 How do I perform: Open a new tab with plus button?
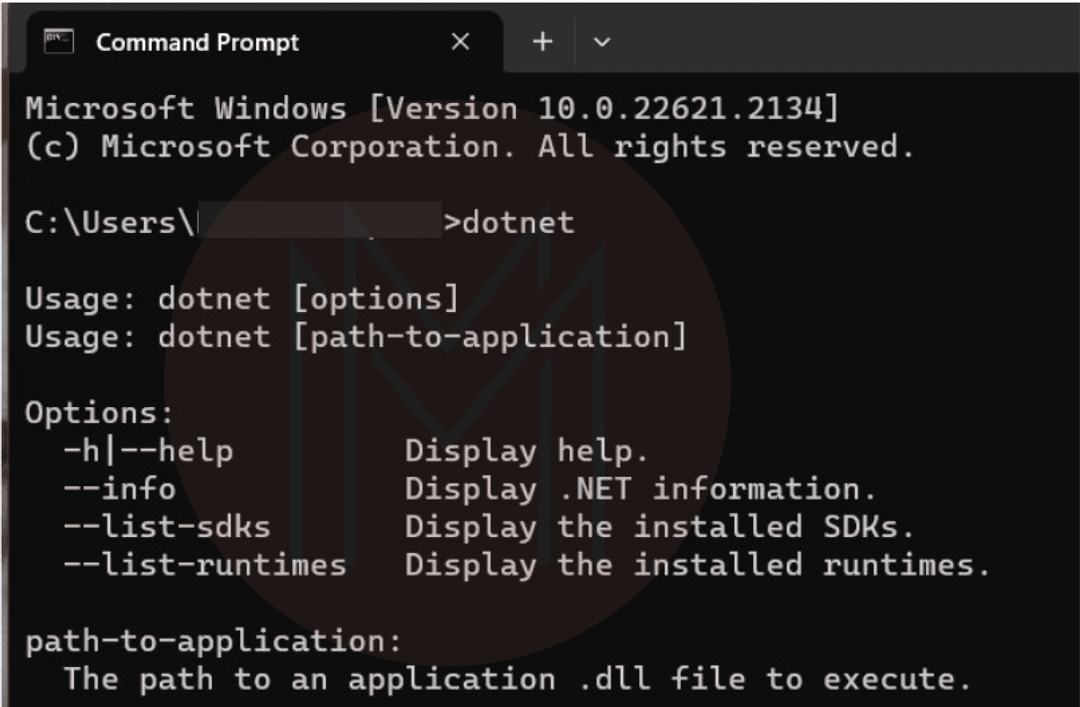tap(542, 42)
